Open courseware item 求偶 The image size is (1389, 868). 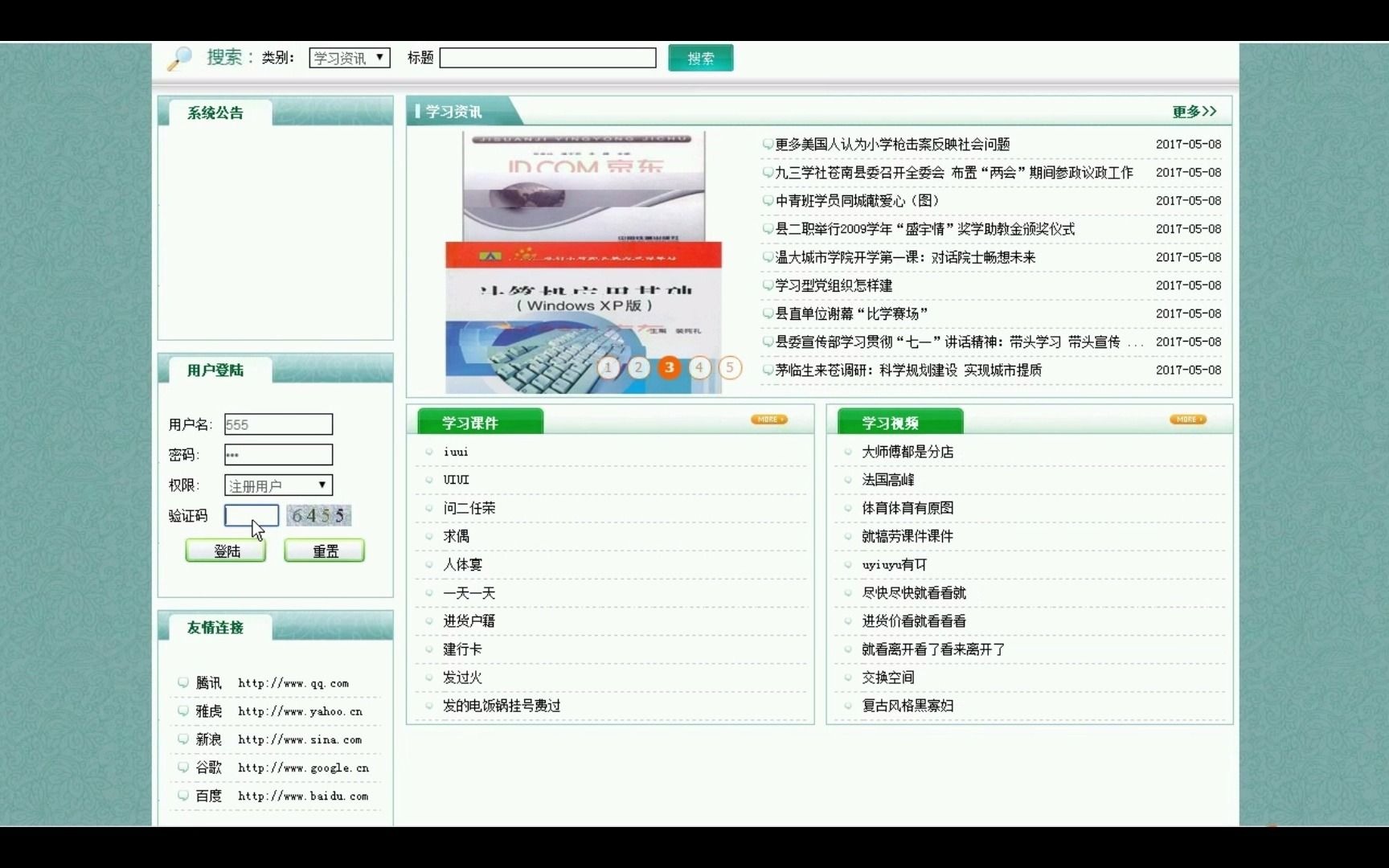(x=456, y=536)
